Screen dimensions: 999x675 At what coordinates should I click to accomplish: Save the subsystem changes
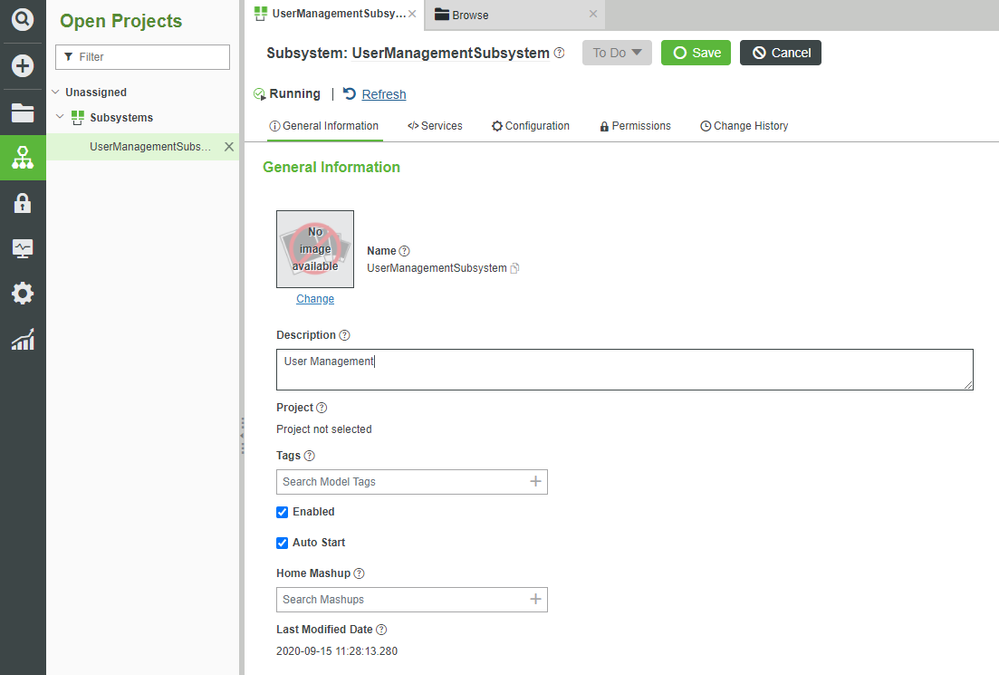[x=695, y=52]
